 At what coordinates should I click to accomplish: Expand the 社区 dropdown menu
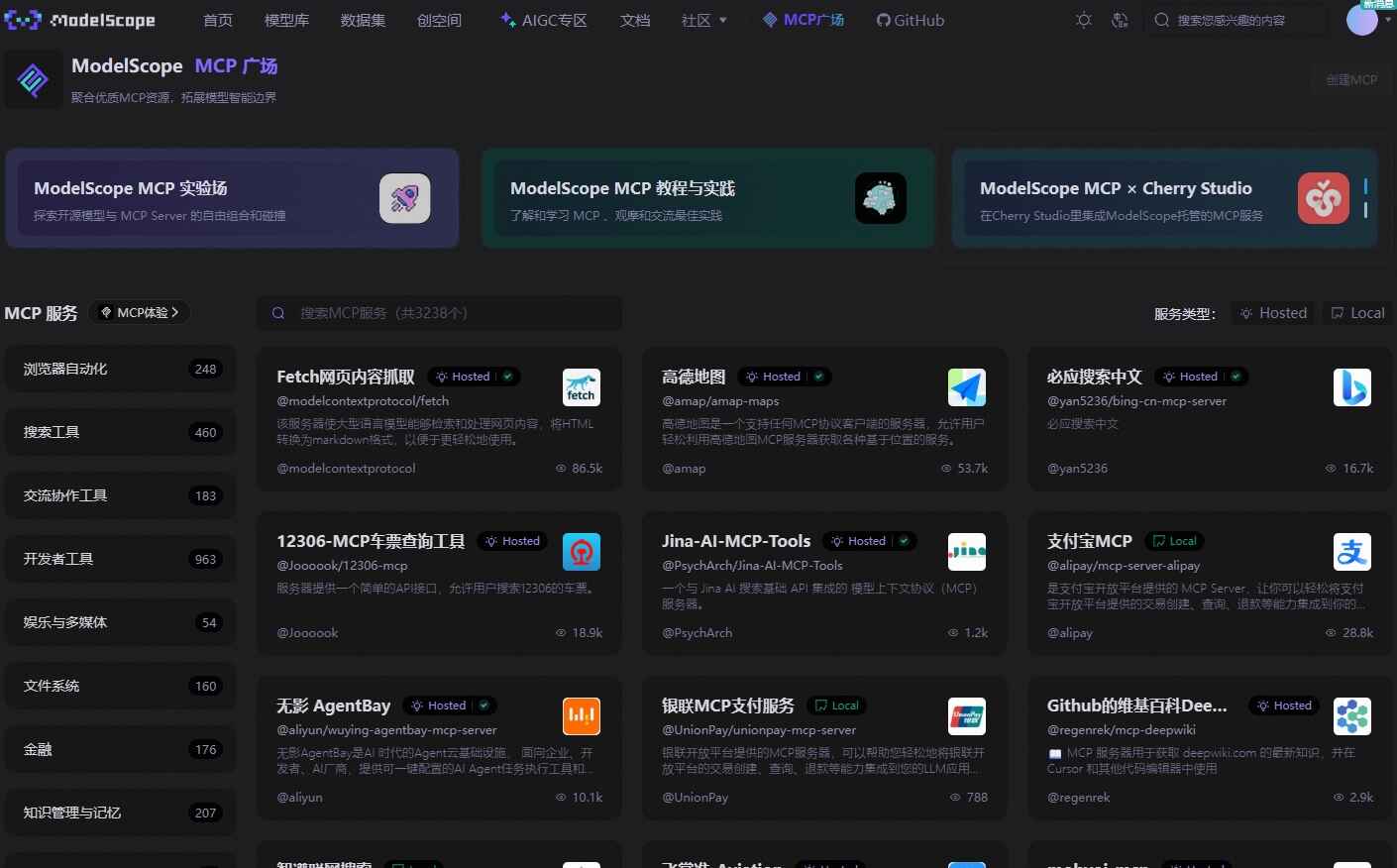704,20
